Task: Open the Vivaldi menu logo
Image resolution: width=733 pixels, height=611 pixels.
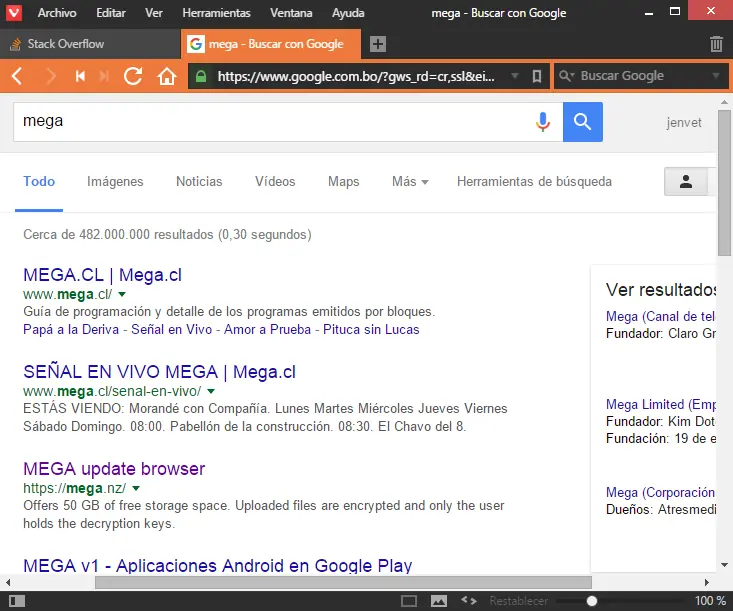Action: 14,12
